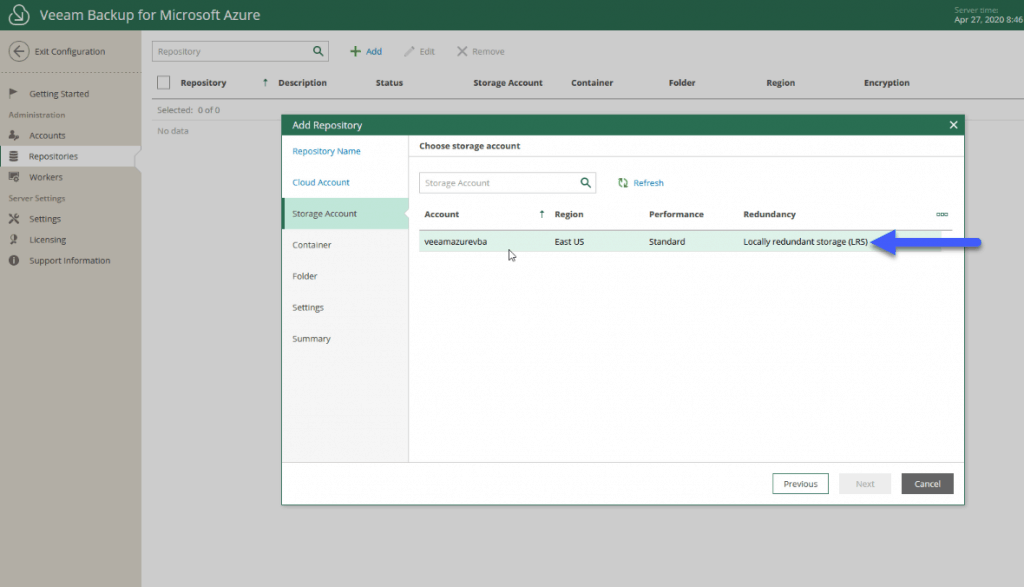
Task: Toggle the select-all Repository checkbox
Action: (x=163, y=82)
